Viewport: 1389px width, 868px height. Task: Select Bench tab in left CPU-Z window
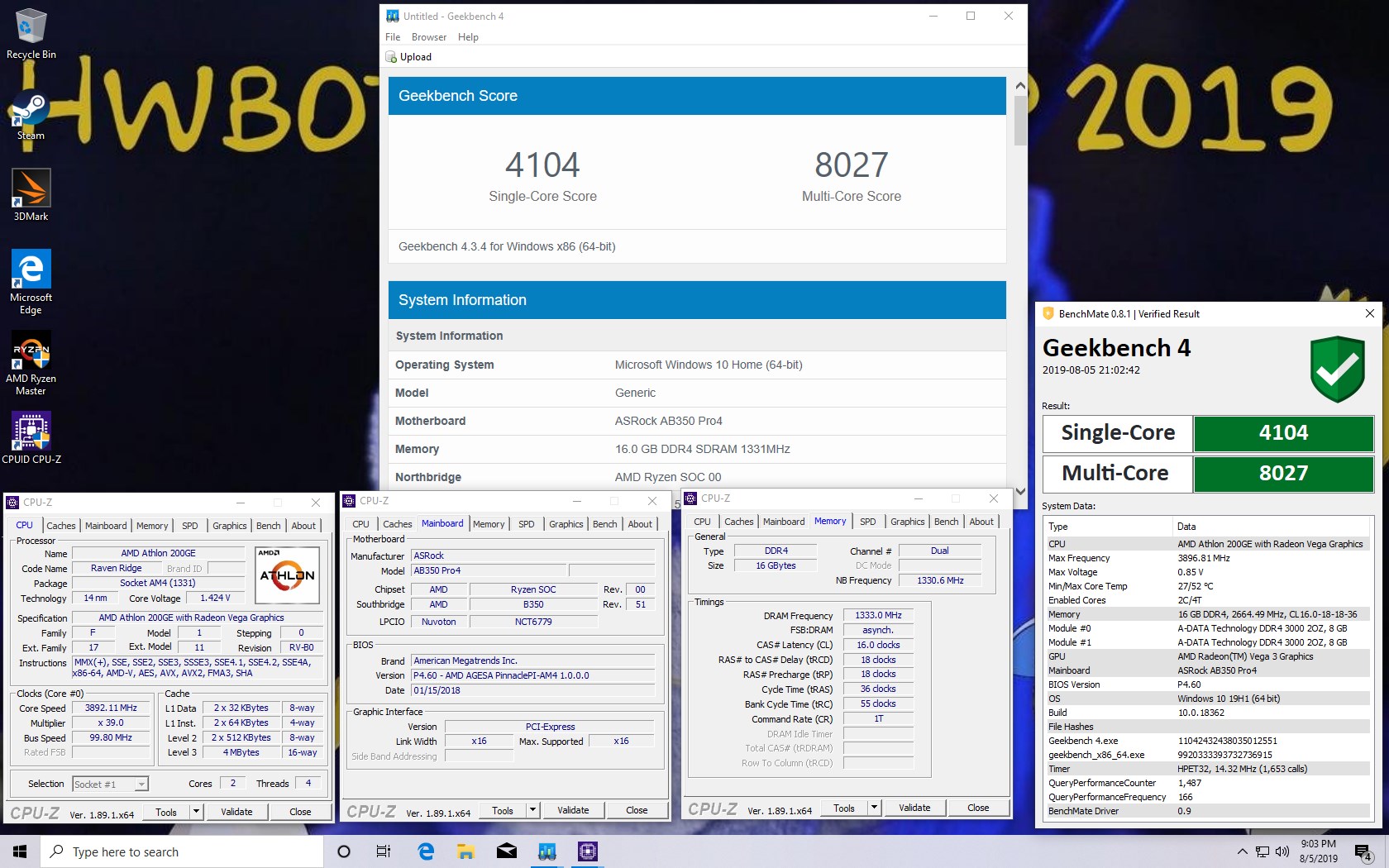point(268,526)
